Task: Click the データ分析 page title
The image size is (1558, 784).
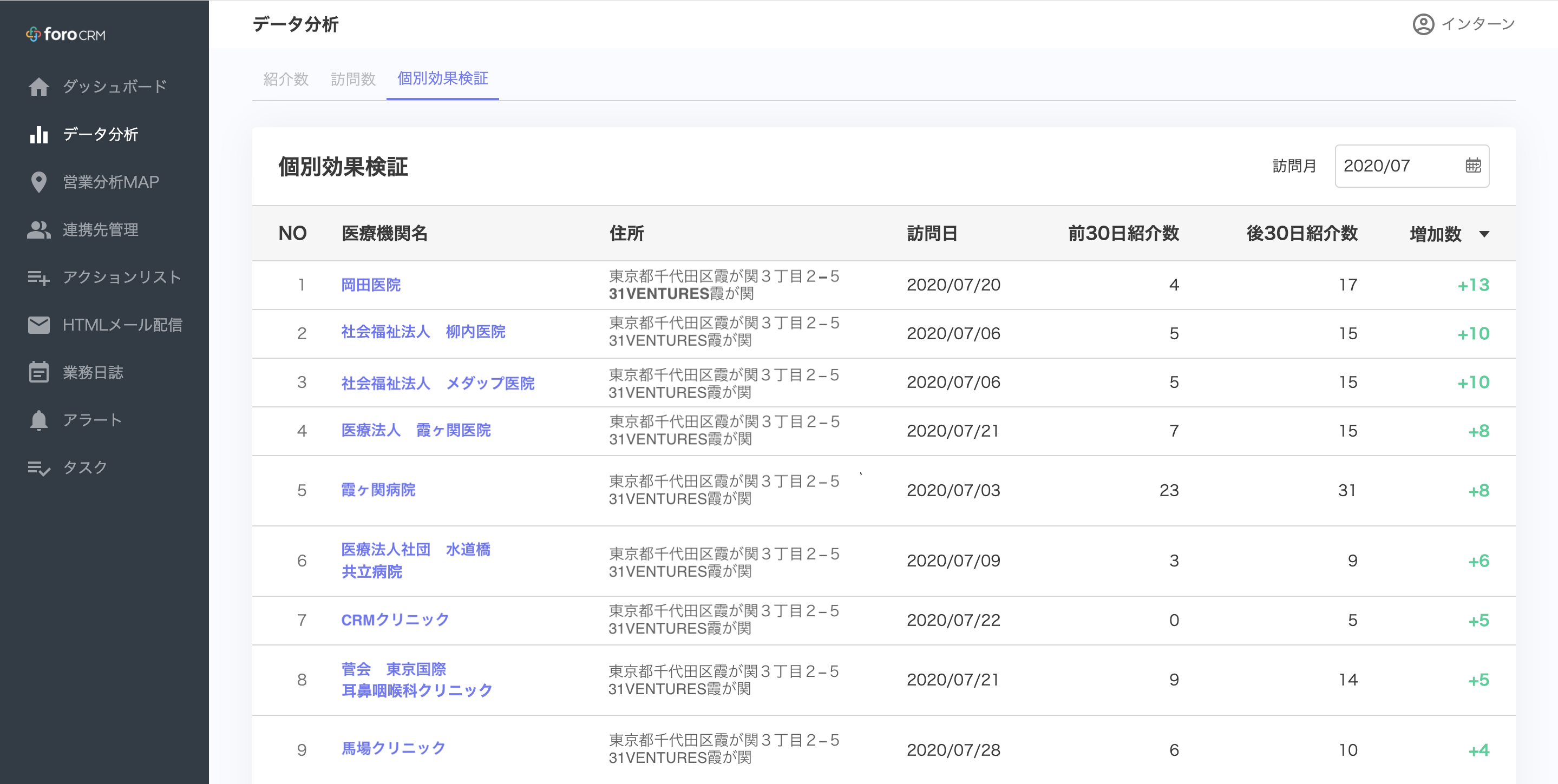Action: [x=295, y=24]
